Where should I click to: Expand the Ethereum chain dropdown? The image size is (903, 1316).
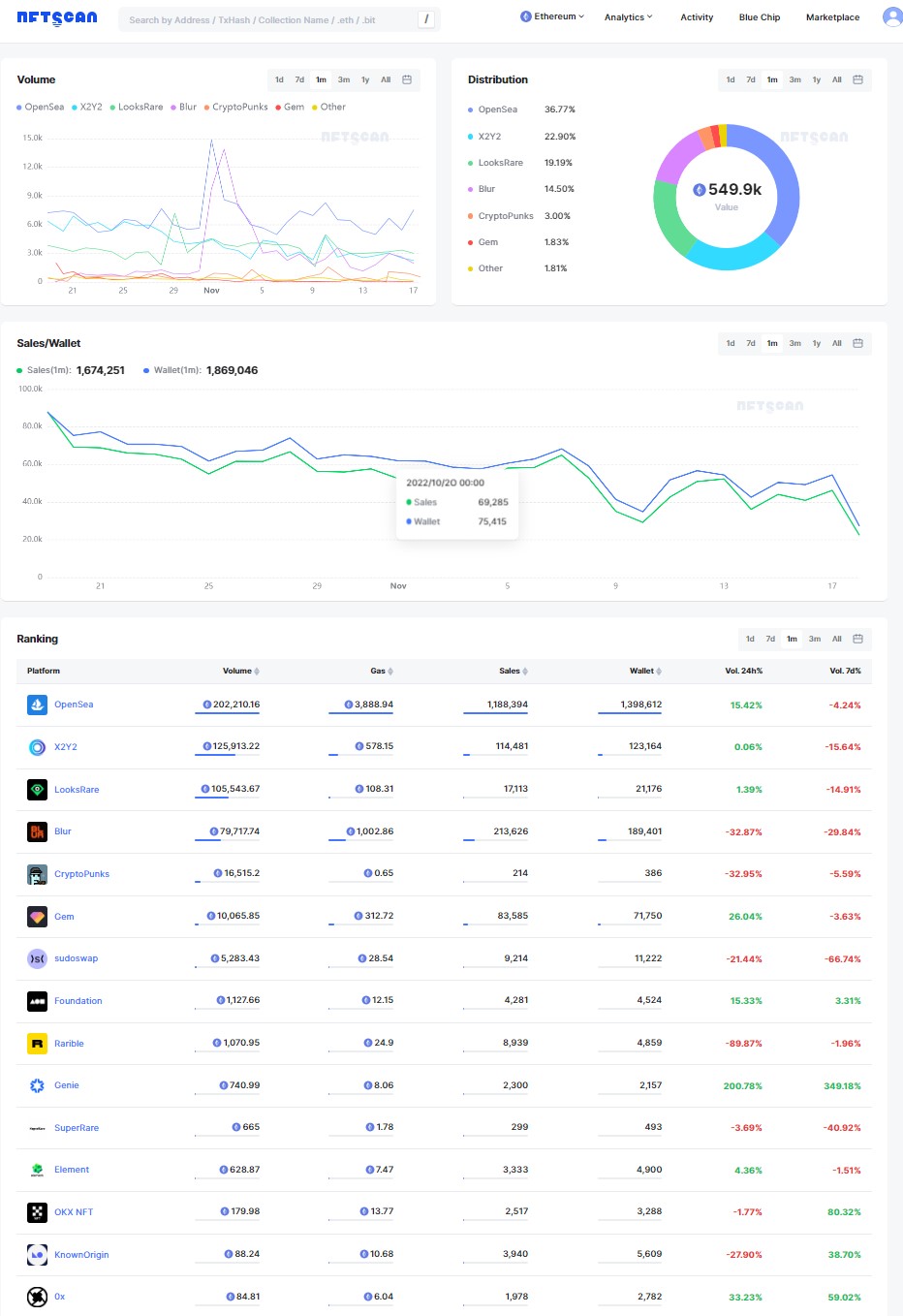552,17
